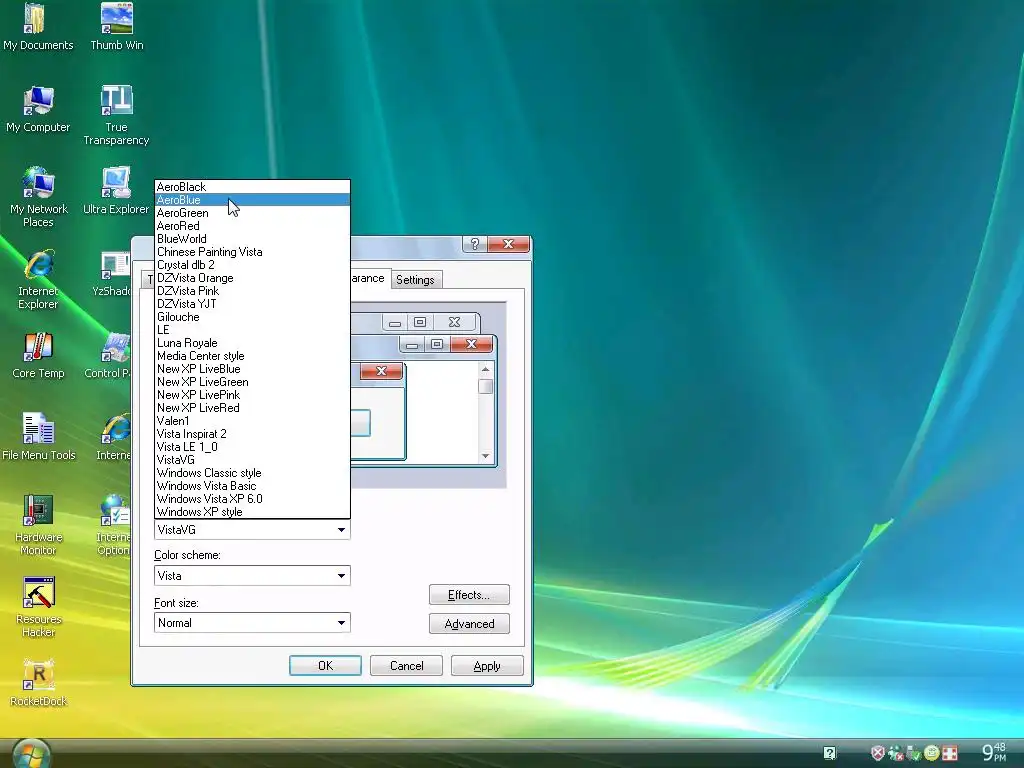Select AeroBlack from the style list

coord(252,187)
